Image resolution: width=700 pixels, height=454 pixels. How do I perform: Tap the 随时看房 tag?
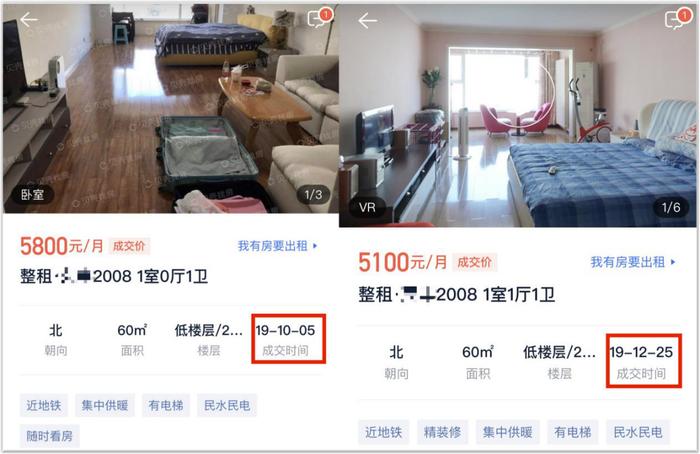tap(50, 436)
